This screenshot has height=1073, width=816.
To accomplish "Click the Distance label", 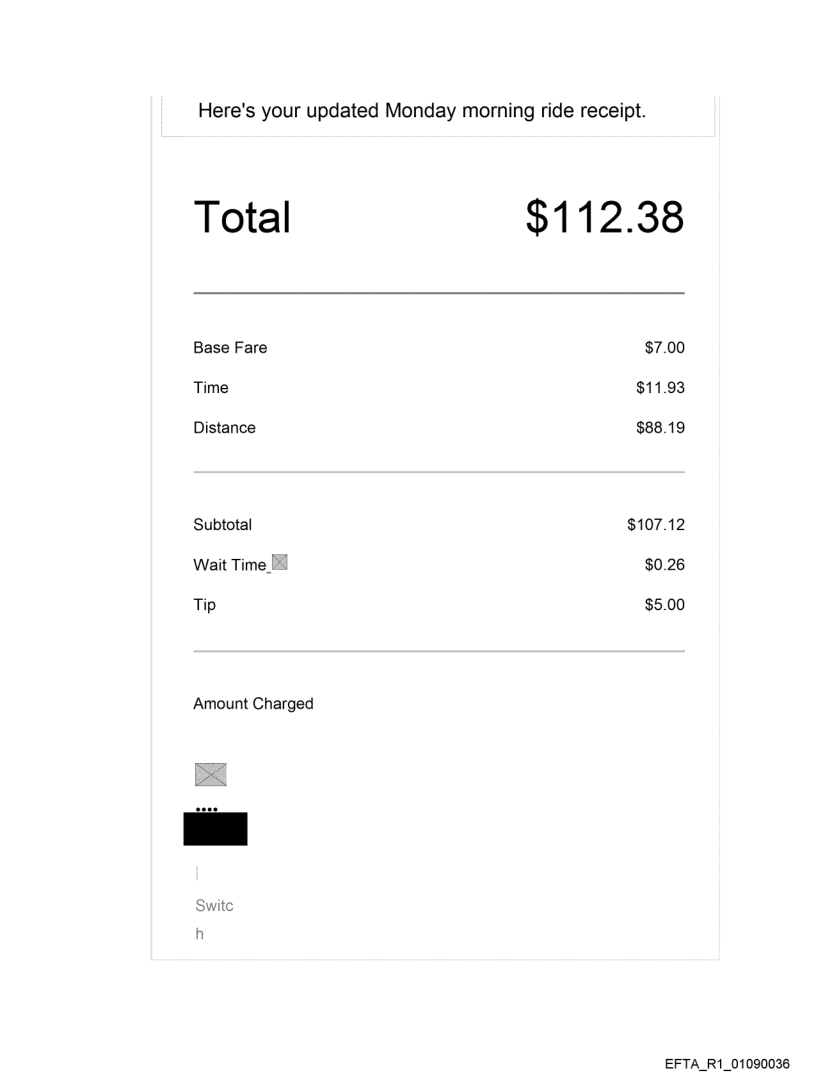I will pos(224,428).
